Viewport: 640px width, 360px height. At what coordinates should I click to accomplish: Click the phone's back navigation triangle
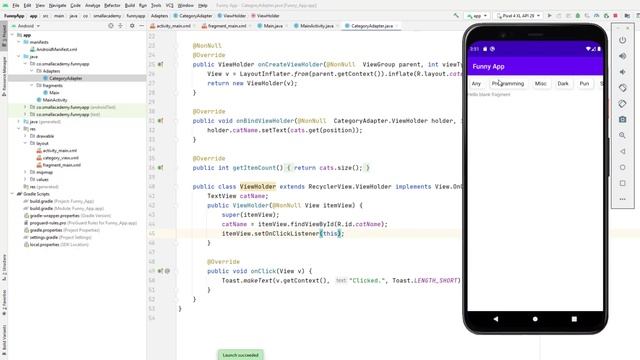[496, 319]
